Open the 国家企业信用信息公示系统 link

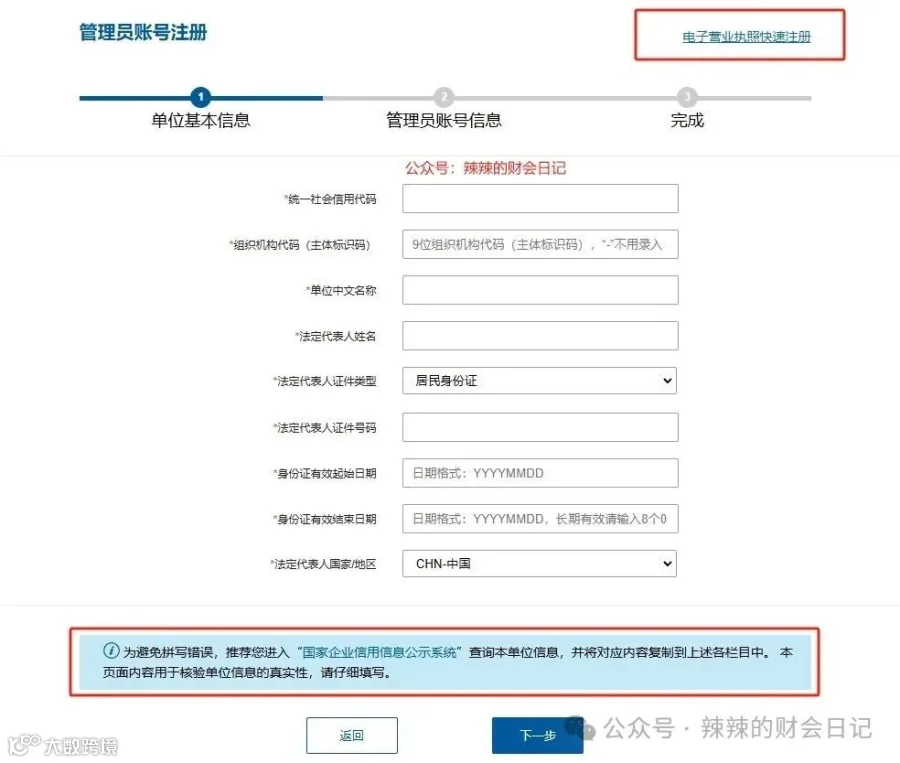(379, 652)
